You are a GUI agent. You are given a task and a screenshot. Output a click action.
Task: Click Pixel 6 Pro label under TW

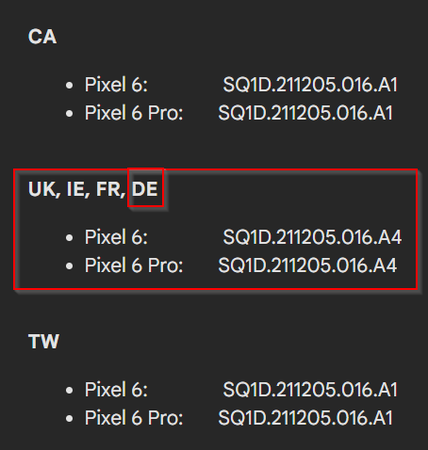pyautogui.click(x=134, y=418)
